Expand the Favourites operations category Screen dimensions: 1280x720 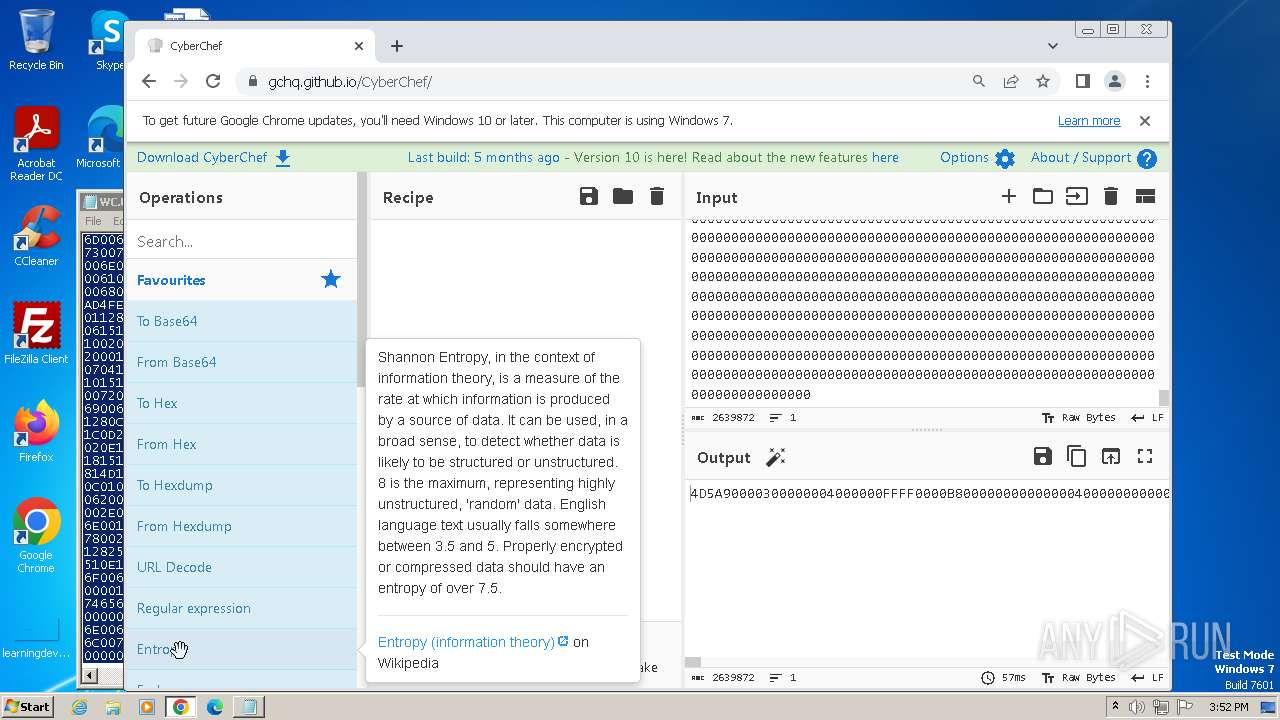tap(241, 280)
